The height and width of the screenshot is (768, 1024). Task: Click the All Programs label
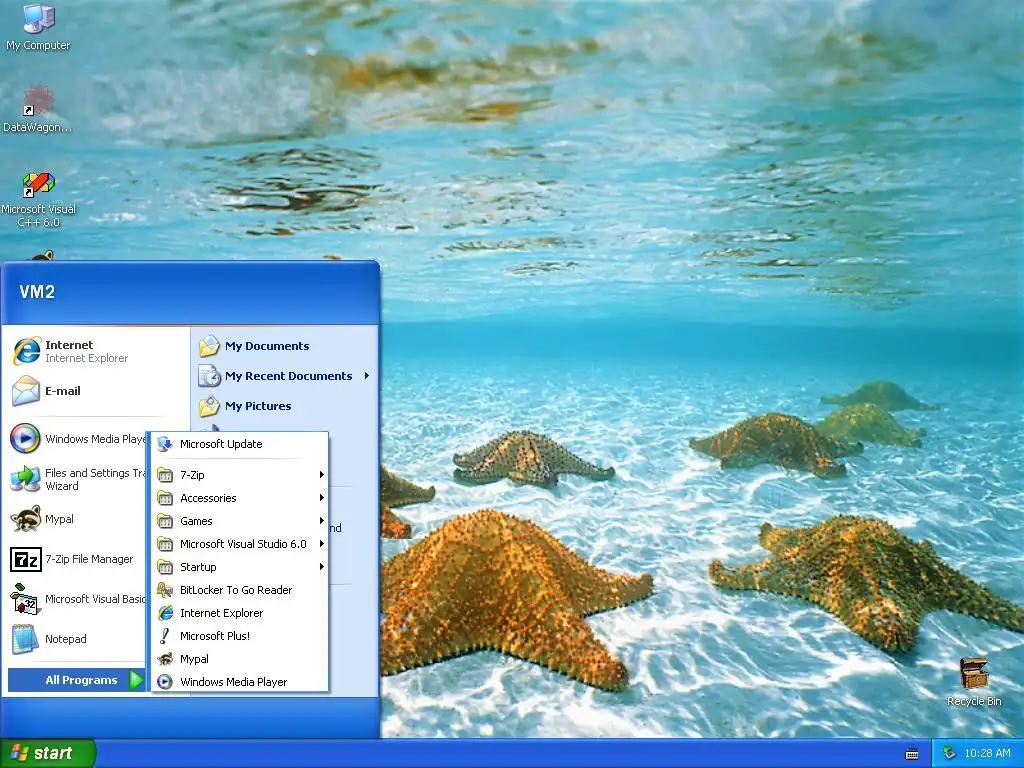tap(81, 680)
